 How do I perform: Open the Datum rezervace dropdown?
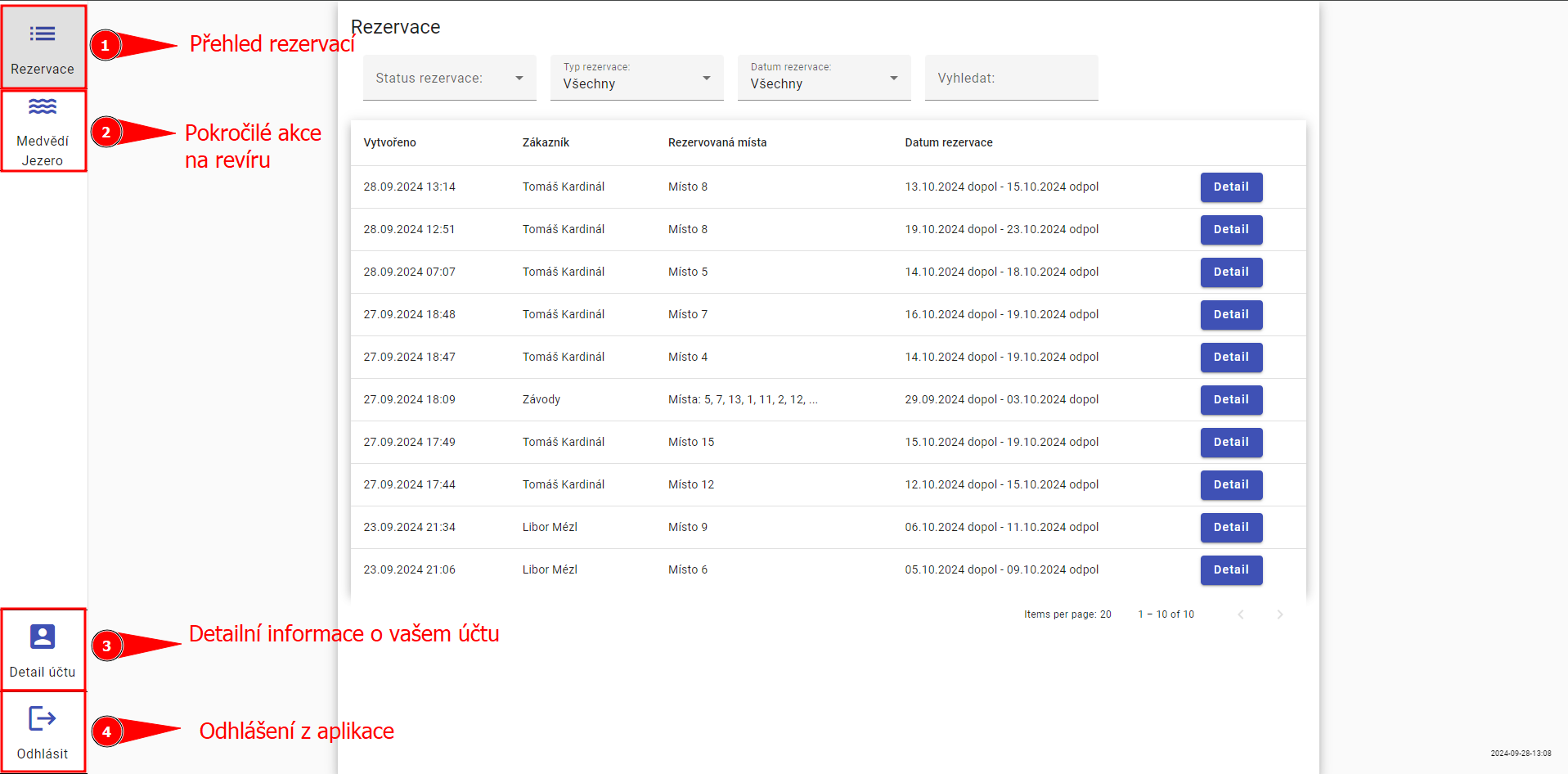coord(824,79)
